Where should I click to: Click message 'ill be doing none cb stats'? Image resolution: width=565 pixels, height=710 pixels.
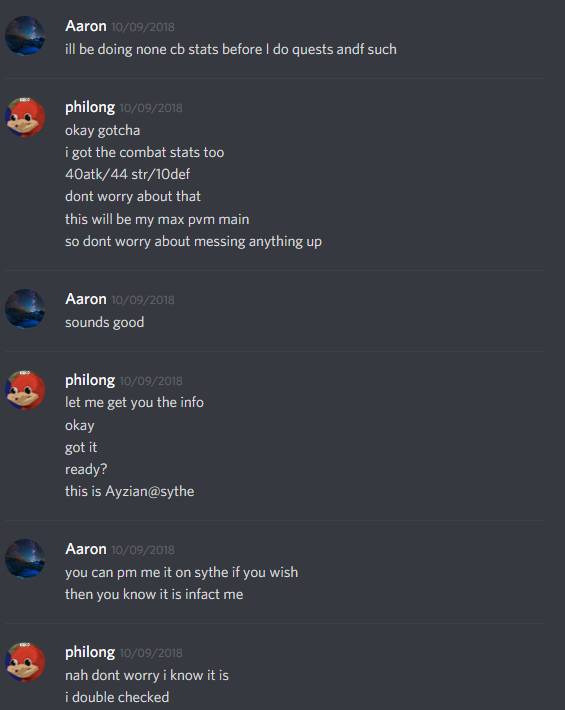[231, 49]
